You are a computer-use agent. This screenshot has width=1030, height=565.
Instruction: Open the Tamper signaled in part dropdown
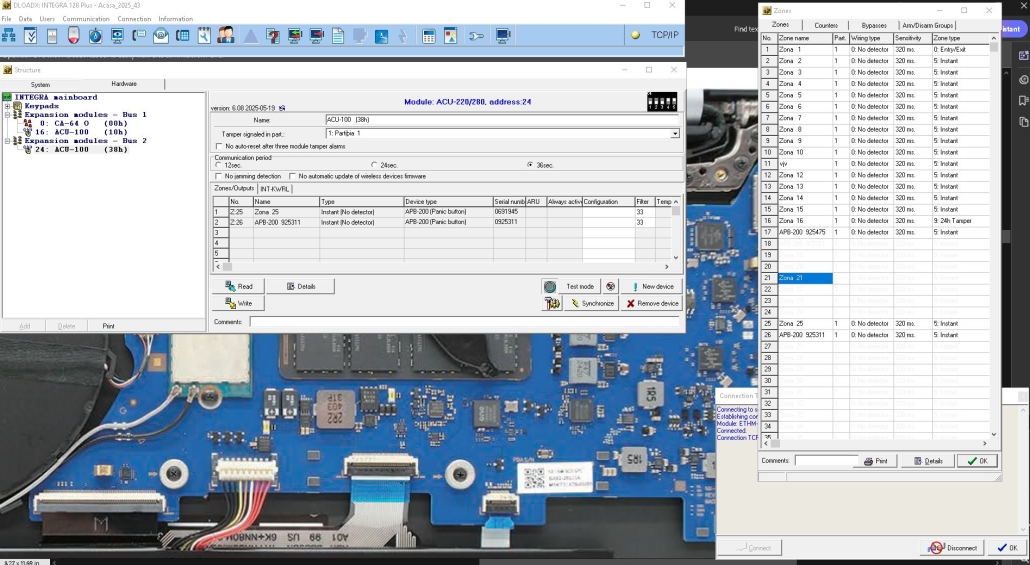pos(675,133)
